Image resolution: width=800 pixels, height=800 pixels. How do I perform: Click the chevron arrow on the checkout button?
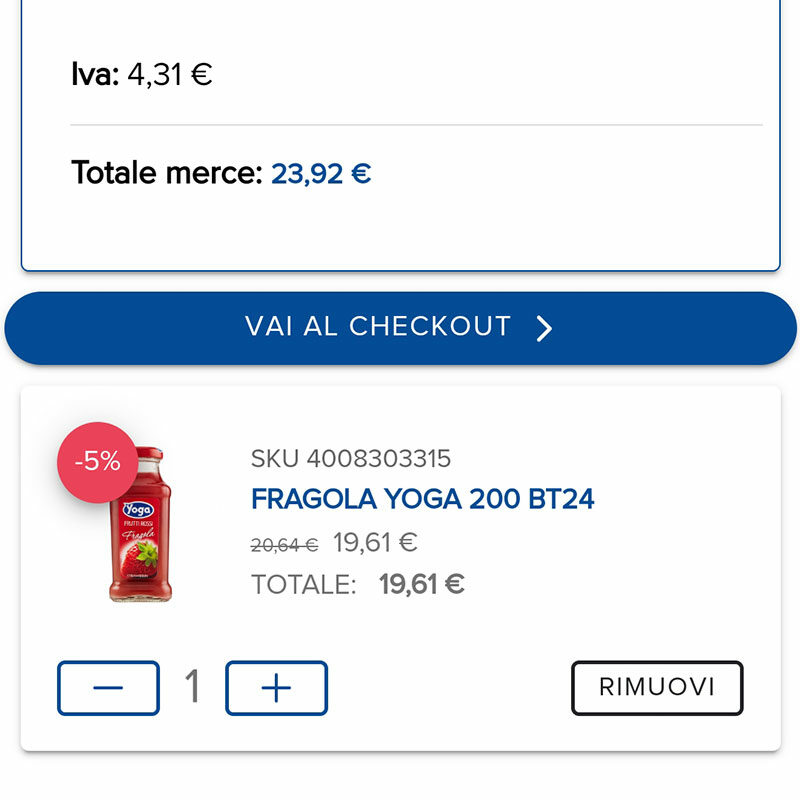pyautogui.click(x=544, y=328)
